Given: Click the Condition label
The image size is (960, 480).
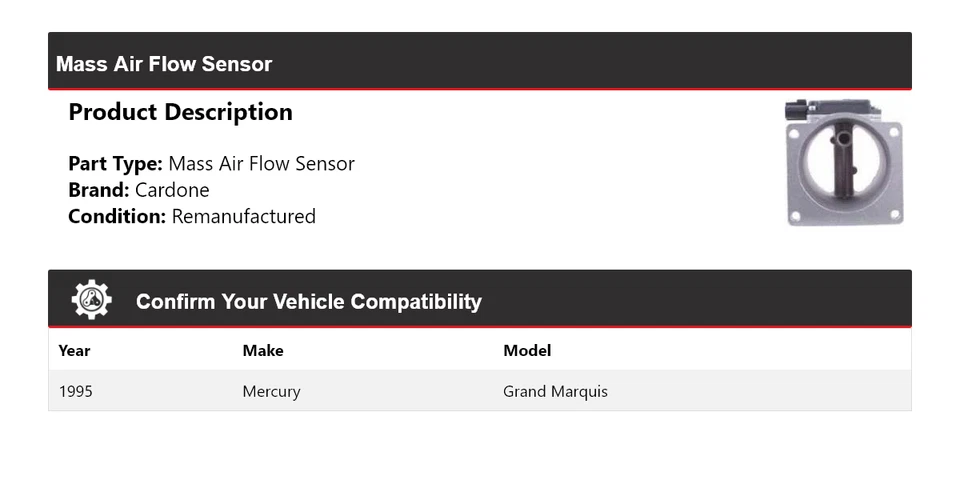Looking at the screenshot, I should tap(117, 216).
